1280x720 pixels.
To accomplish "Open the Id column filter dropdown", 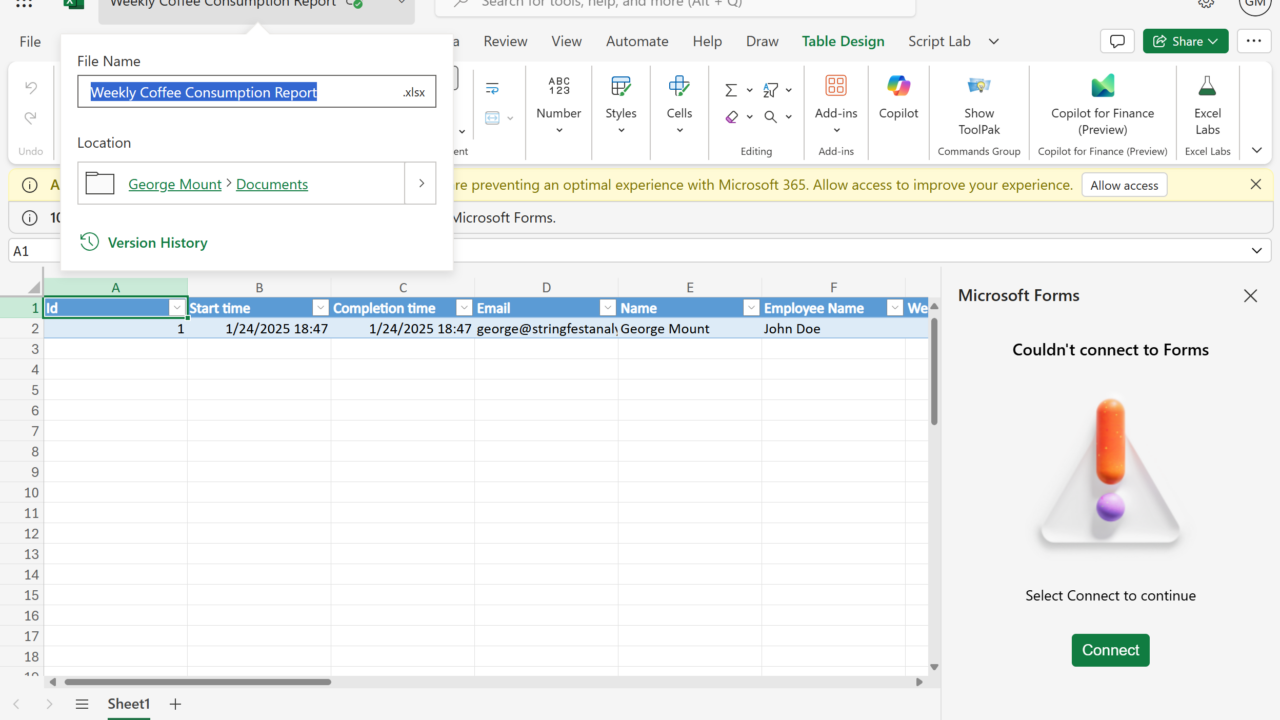I will click(x=177, y=308).
